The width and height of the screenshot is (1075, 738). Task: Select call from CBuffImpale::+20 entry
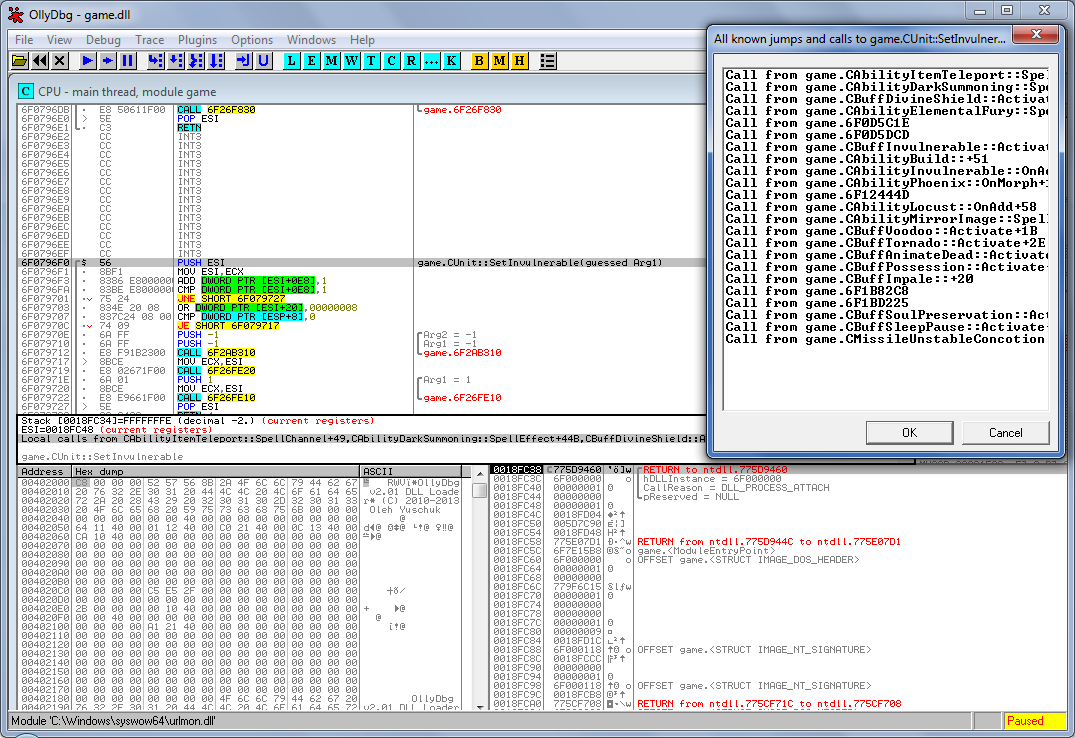(886, 279)
